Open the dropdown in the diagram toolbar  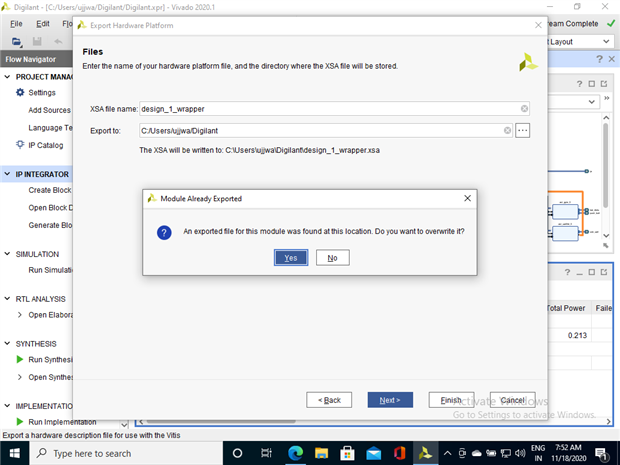tap(592, 102)
